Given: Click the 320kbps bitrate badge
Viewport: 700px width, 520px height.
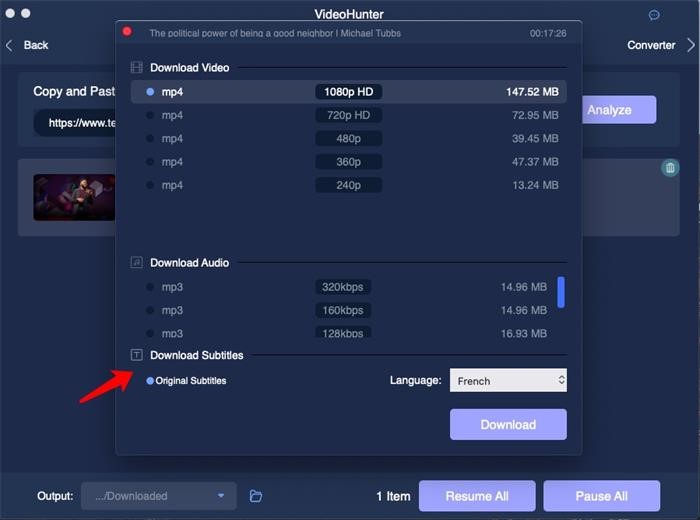Looking at the screenshot, I should [x=343, y=287].
